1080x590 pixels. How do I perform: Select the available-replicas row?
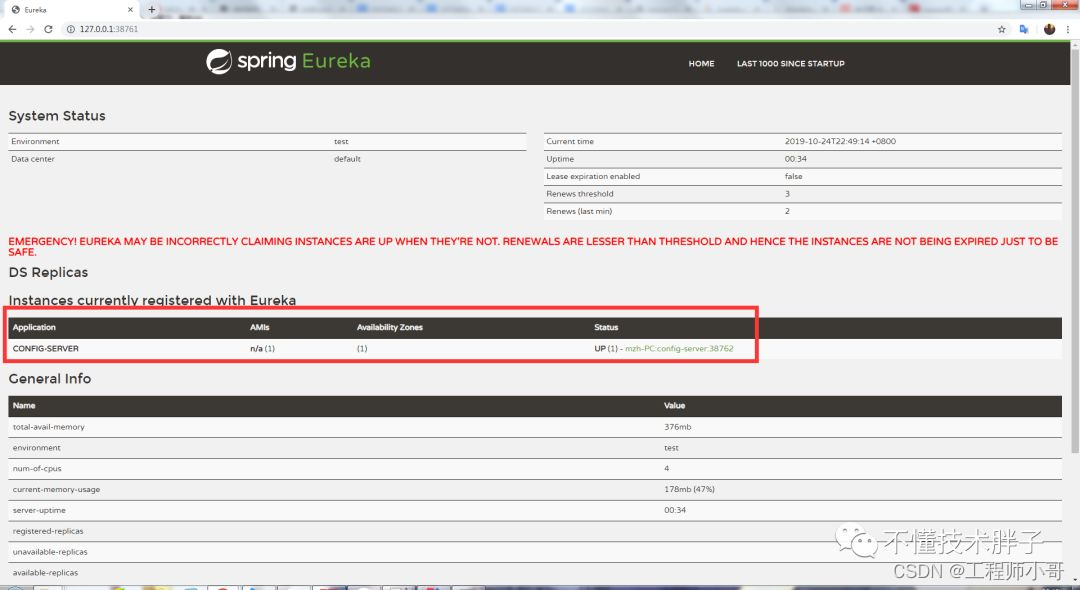pyautogui.click(x=535, y=572)
